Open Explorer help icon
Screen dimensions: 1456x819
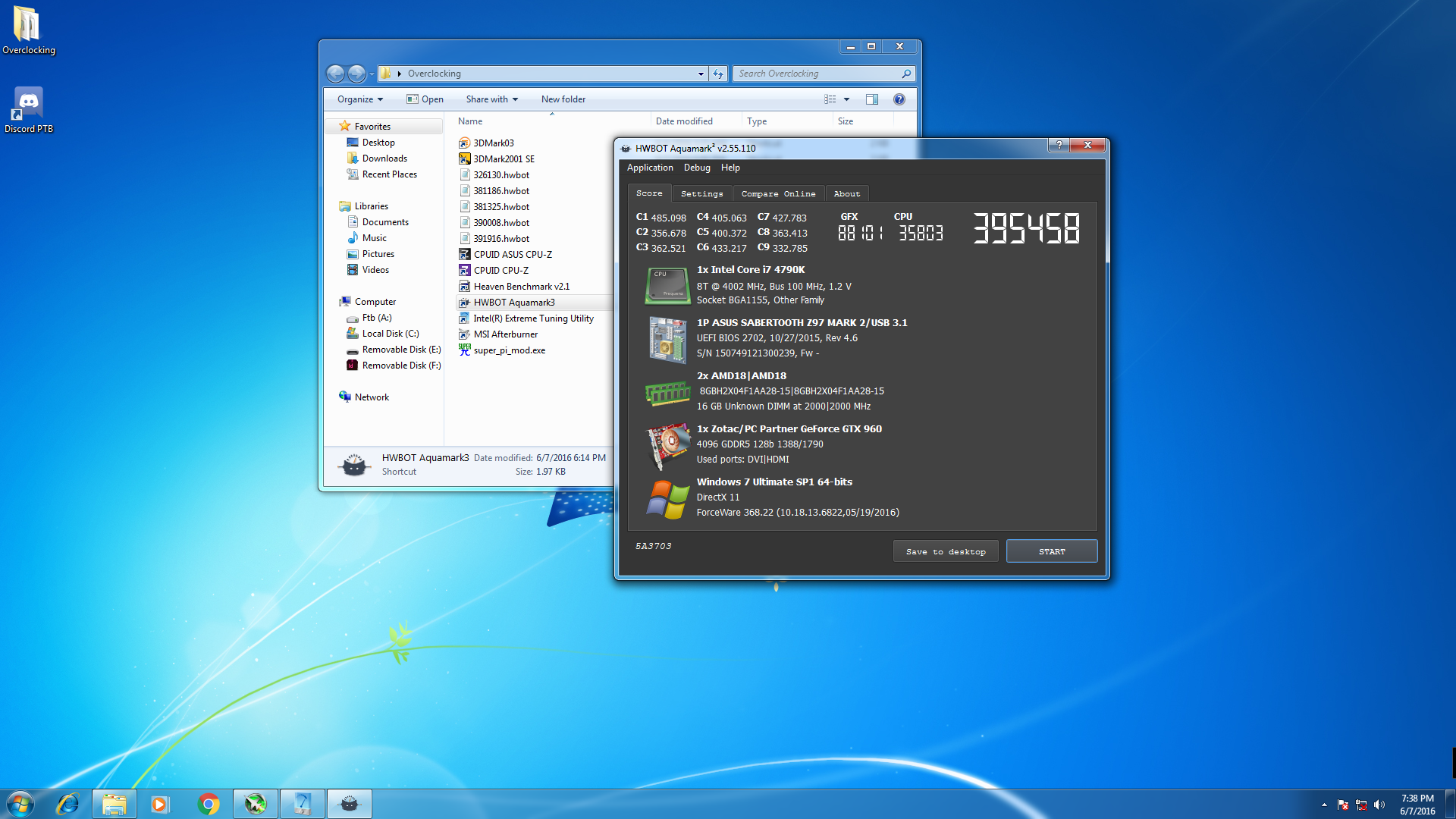tap(899, 99)
